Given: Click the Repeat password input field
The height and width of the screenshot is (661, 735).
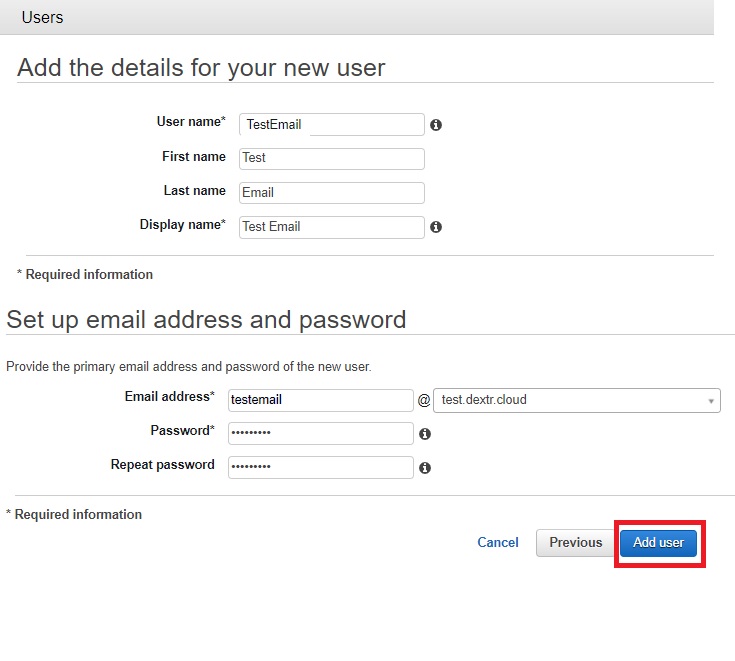Looking at the screenshot, I should tap(321, 467).
